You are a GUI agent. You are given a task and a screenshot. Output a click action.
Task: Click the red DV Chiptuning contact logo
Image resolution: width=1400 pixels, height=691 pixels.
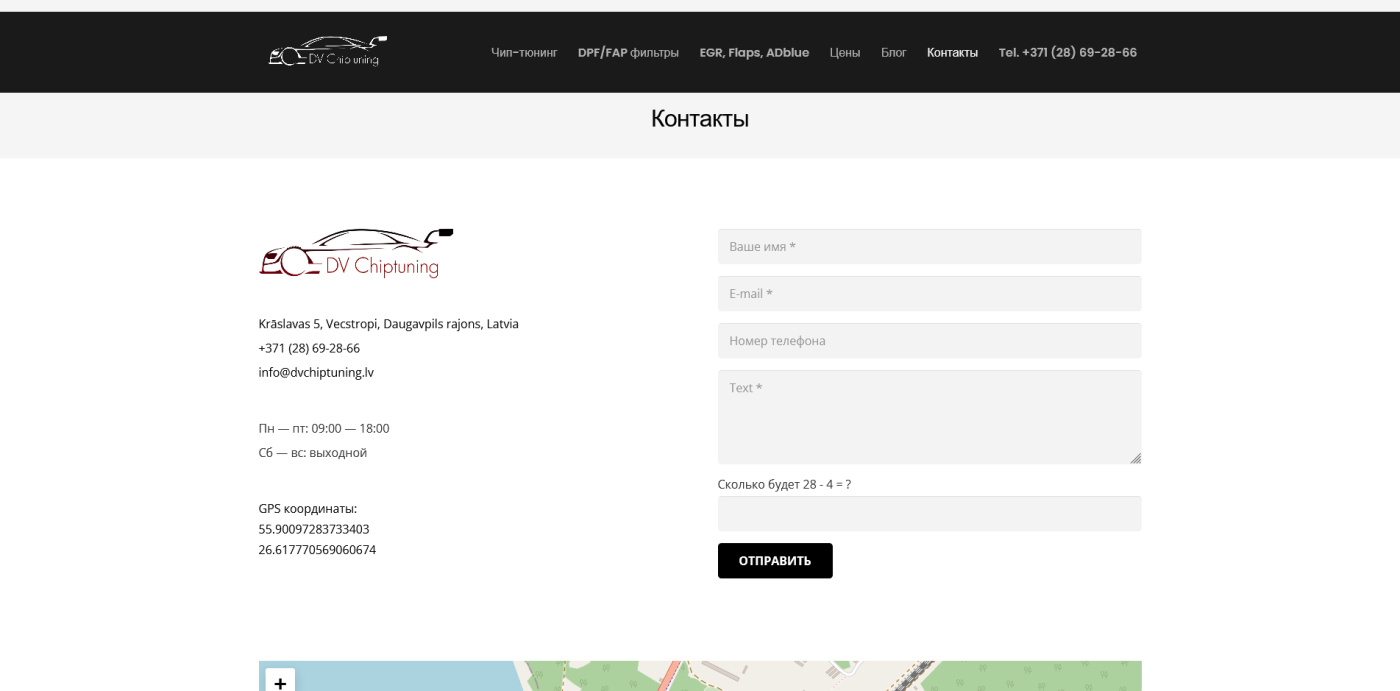[356, 253]
